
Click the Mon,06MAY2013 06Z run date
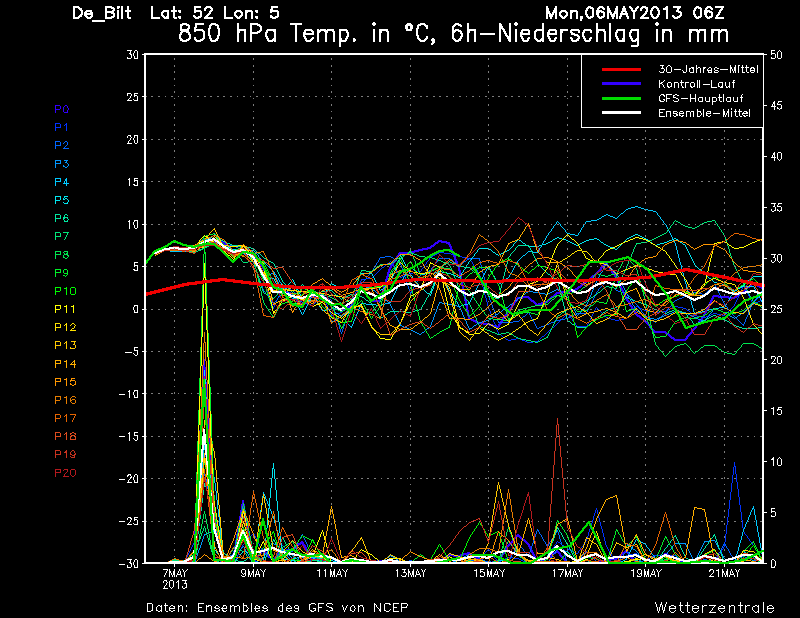pos(634,13)
